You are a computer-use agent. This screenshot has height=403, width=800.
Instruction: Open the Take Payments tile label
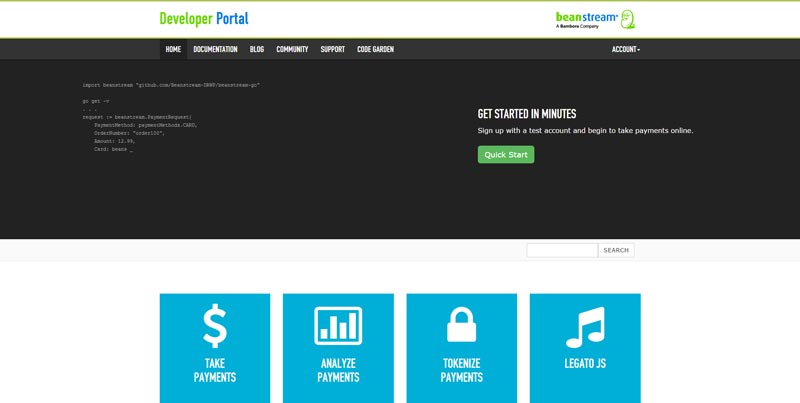pos(214,370)
